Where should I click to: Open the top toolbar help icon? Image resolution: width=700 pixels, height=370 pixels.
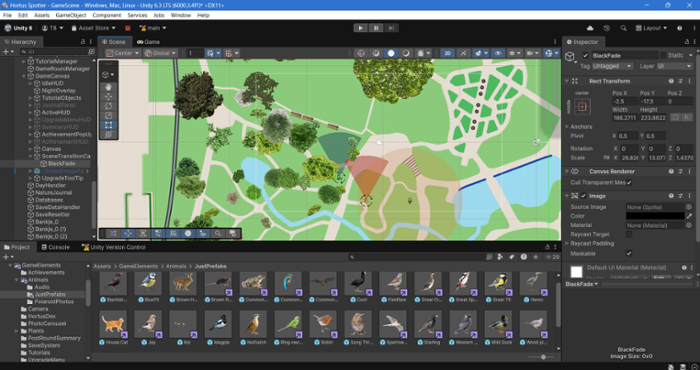pos(679,28)
